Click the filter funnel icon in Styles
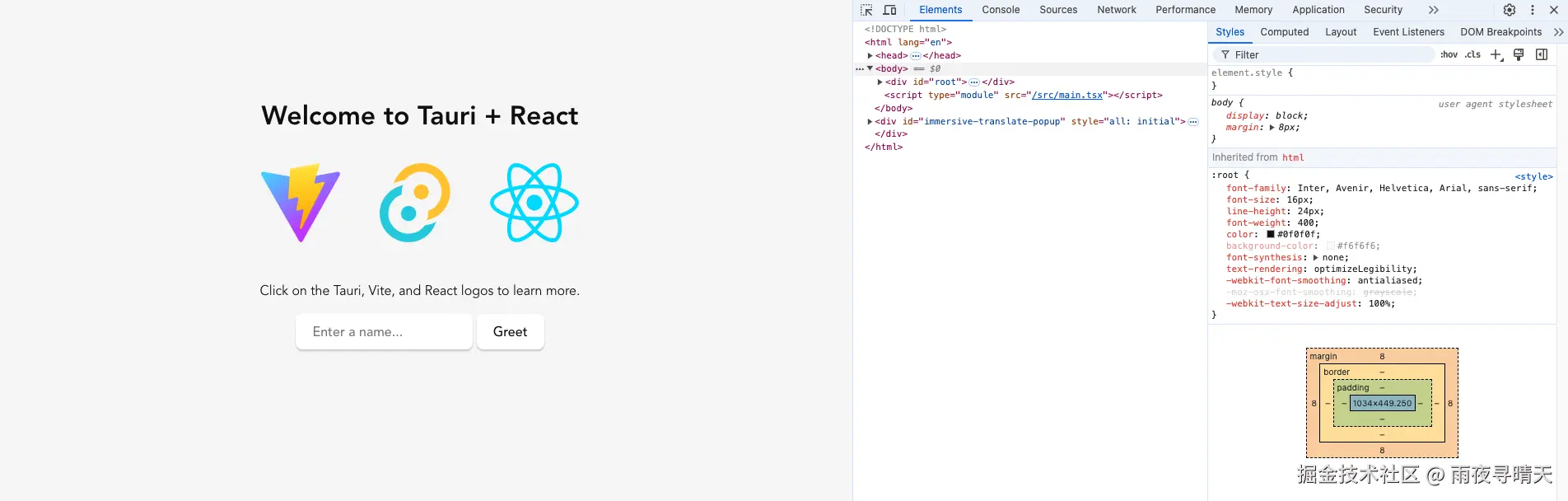 coord(1225,54)
